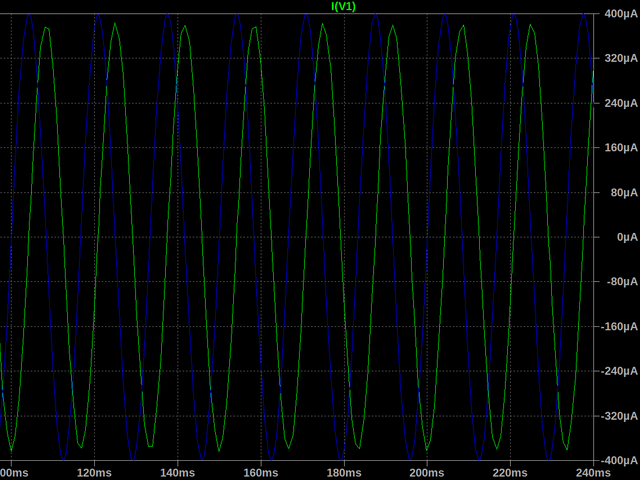
Task: Click the leftmost partially visible time label
Action: point(14,472)
